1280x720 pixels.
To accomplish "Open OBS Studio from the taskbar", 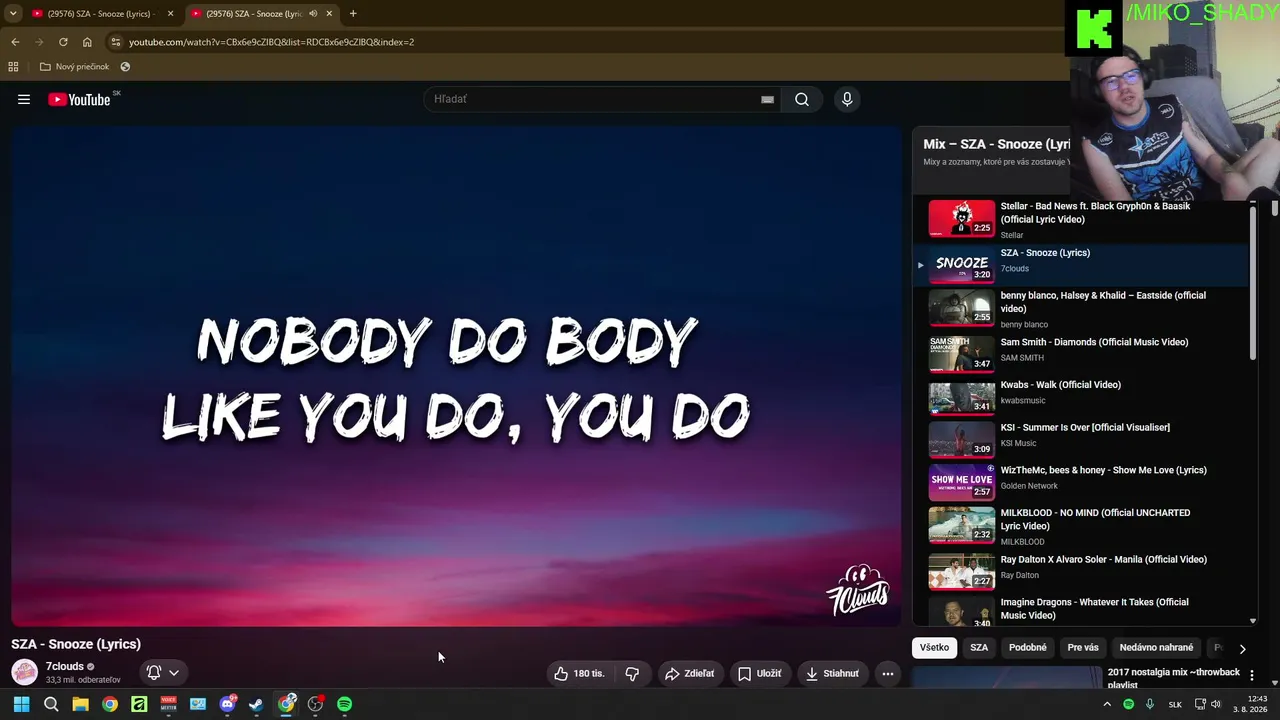I will pyautogui.click(x=315, y=704).
